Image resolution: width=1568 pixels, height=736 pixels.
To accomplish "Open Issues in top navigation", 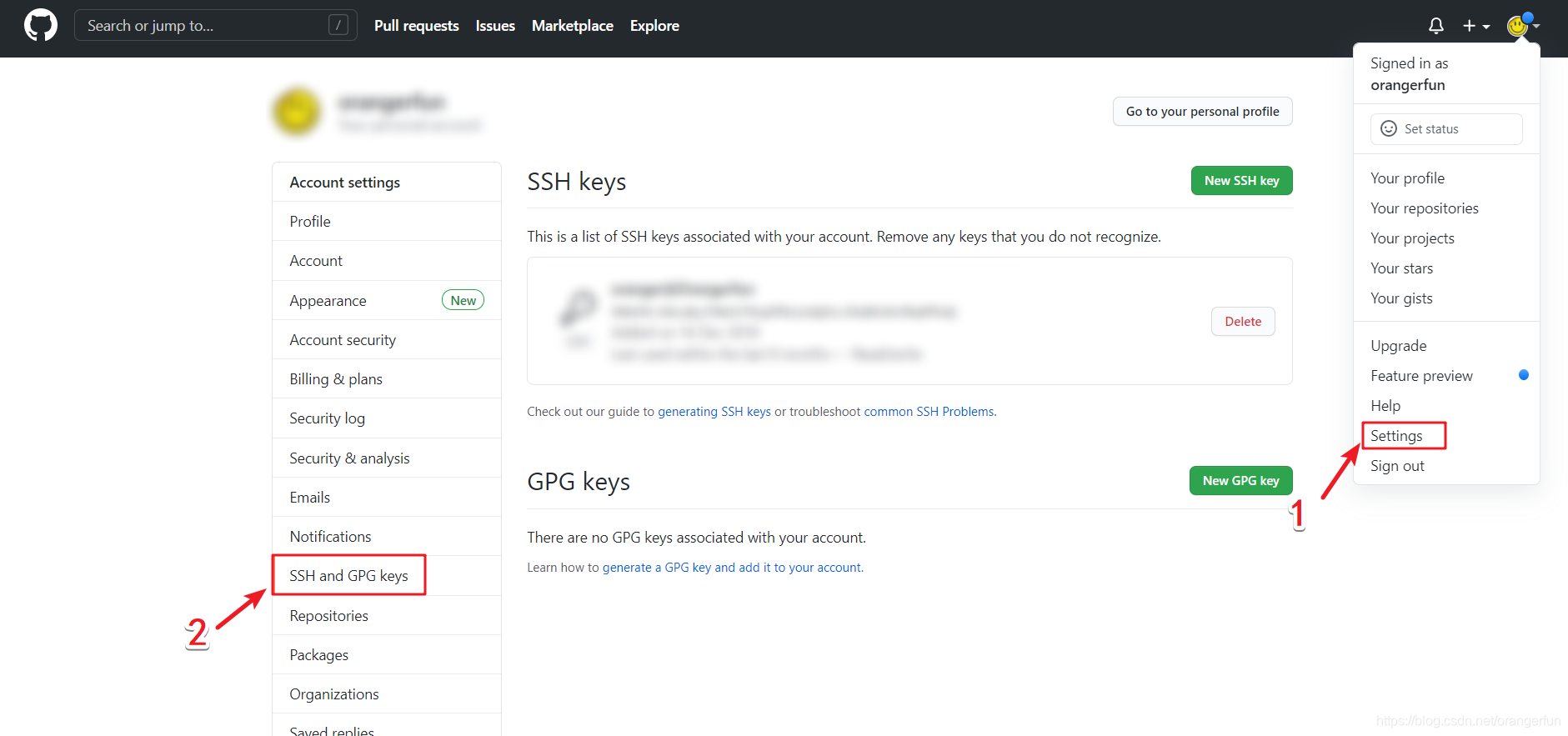I will (x=495, y=26).
